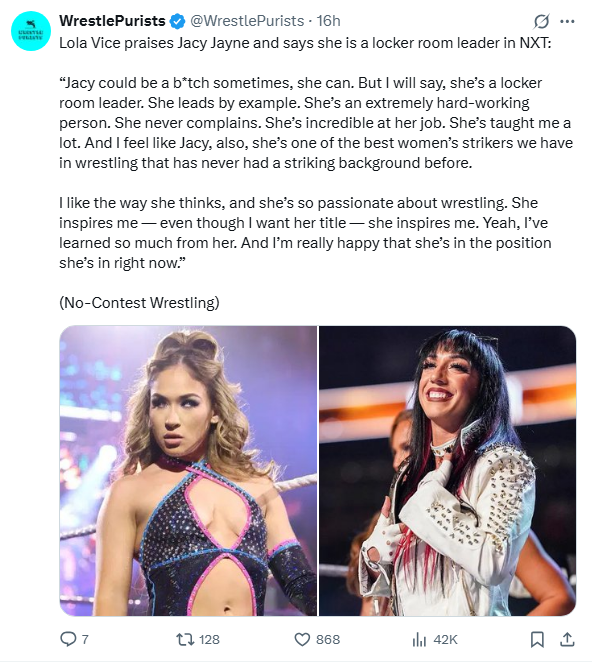Click the 7 replies count
This screenshot has height=667, width=592.
[x=85, y=639]
